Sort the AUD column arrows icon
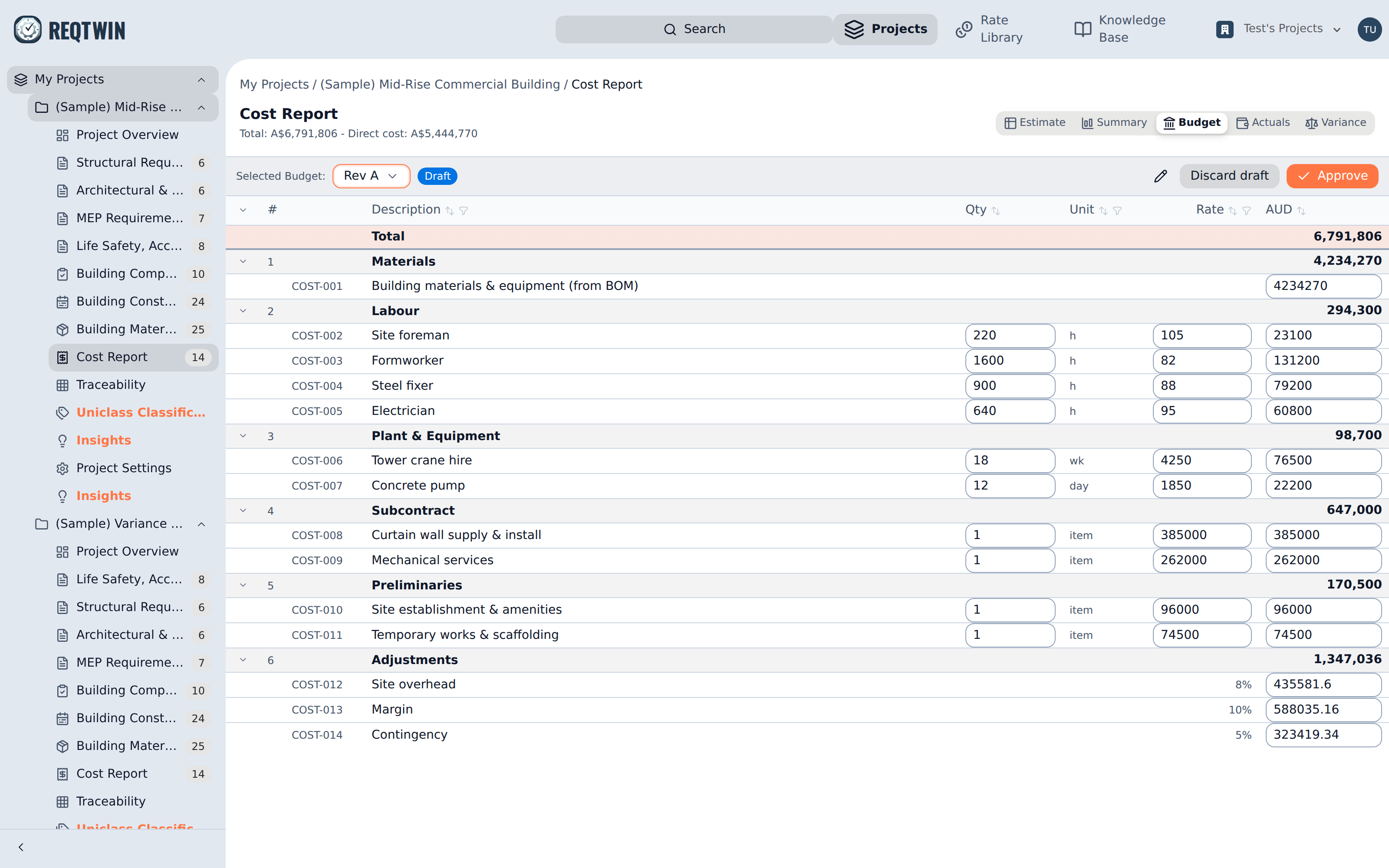Image resolution: width=1389 pixels, height=868 pixels. coord(1301,210)
